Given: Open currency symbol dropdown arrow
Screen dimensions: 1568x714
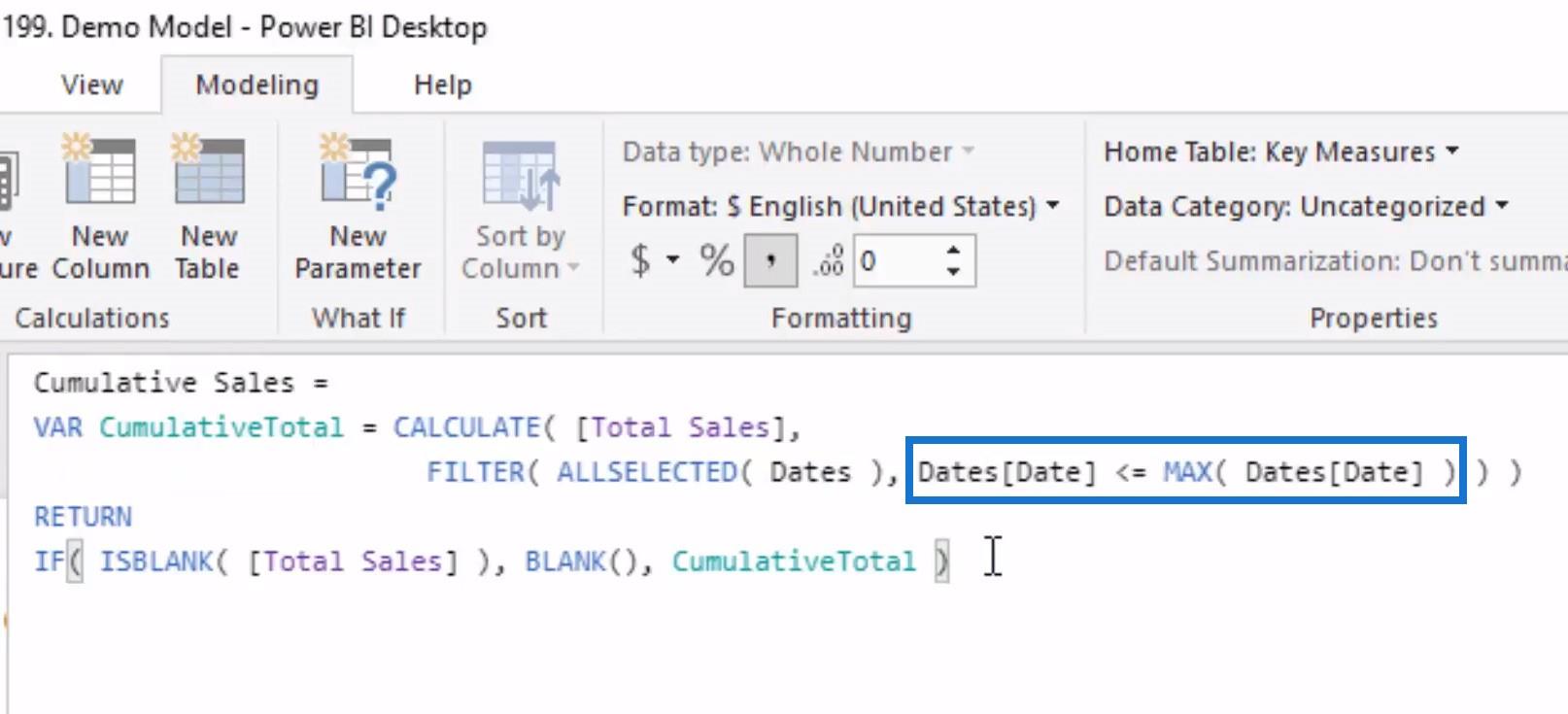Looking at the screenshot, I should coord(672,260).
